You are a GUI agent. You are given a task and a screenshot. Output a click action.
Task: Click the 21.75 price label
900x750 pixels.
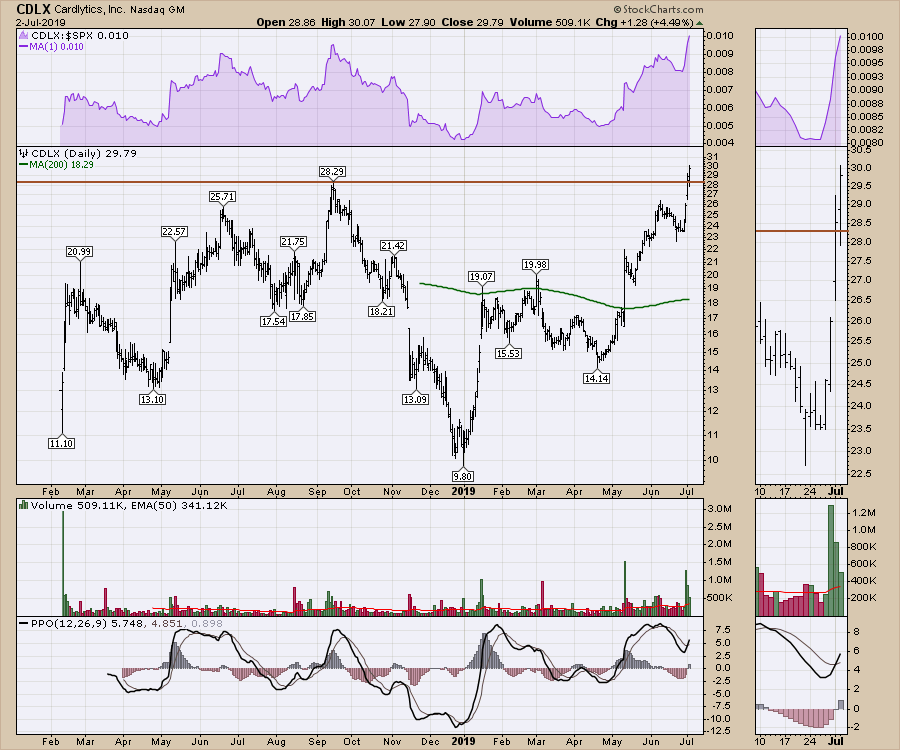[293, 242]
